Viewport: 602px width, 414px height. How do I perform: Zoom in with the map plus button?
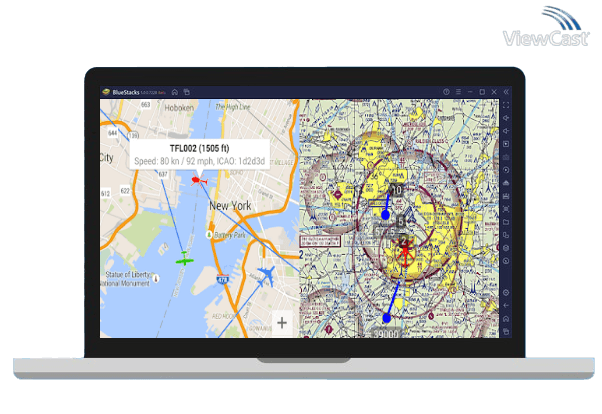pos(282,323)
